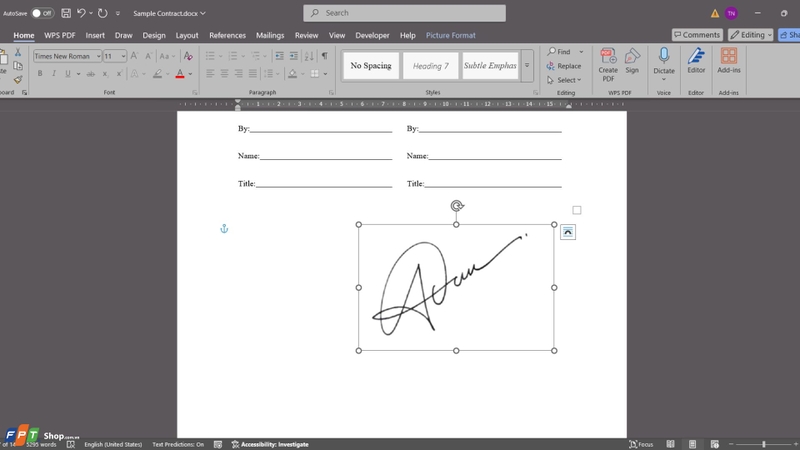Click in the Search box
Viewport: 800px width, 450px height.
pos(404,13)
